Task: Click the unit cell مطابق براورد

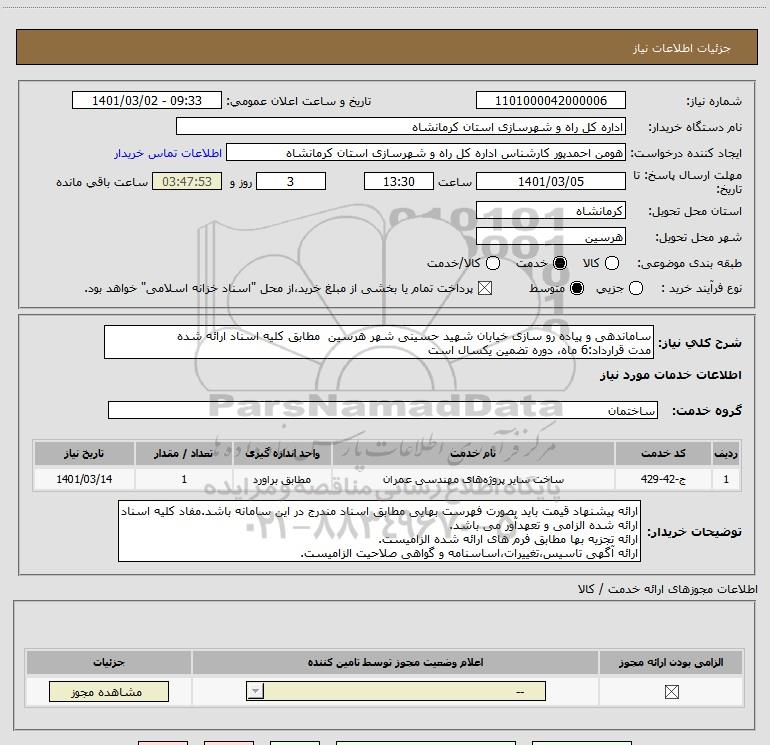Action: coord(282,479)
